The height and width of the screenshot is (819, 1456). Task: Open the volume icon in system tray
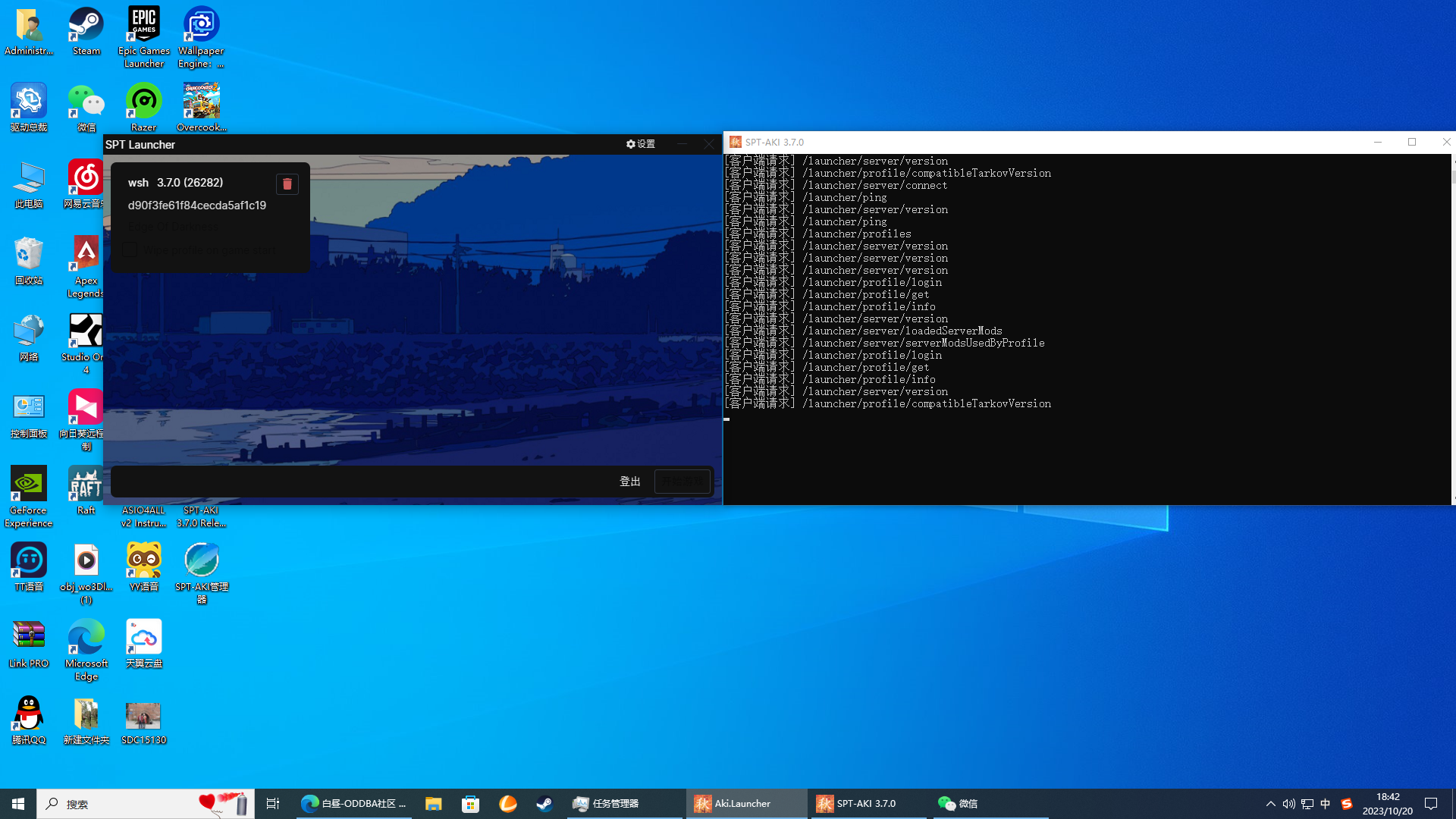(1288, 804)
